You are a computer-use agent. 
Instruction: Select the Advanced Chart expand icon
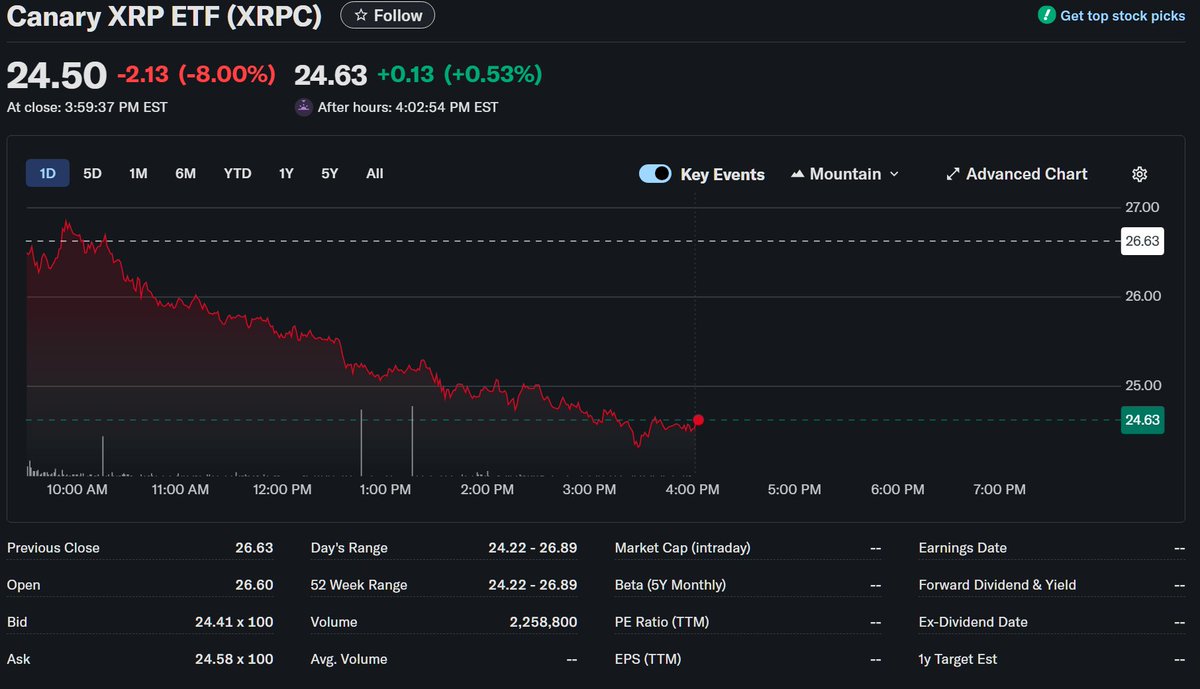coord(953,173)
